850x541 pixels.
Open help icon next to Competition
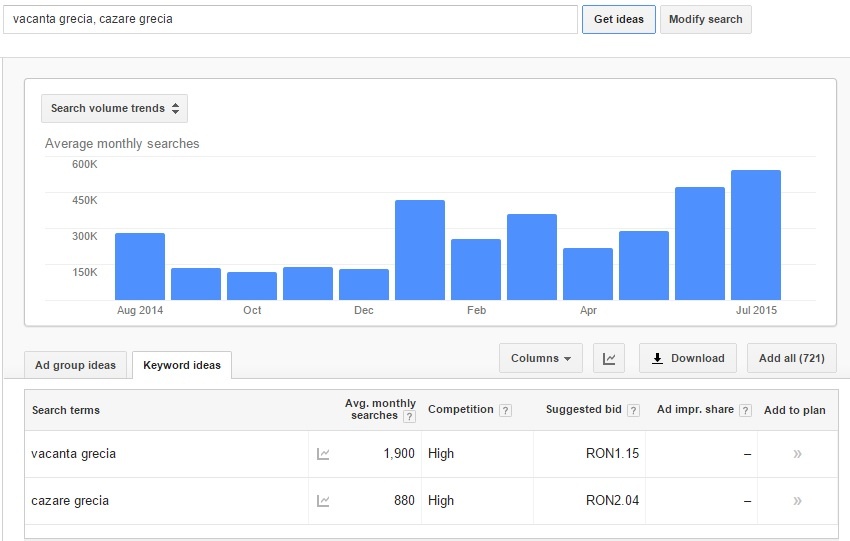(x=505, y=410)
